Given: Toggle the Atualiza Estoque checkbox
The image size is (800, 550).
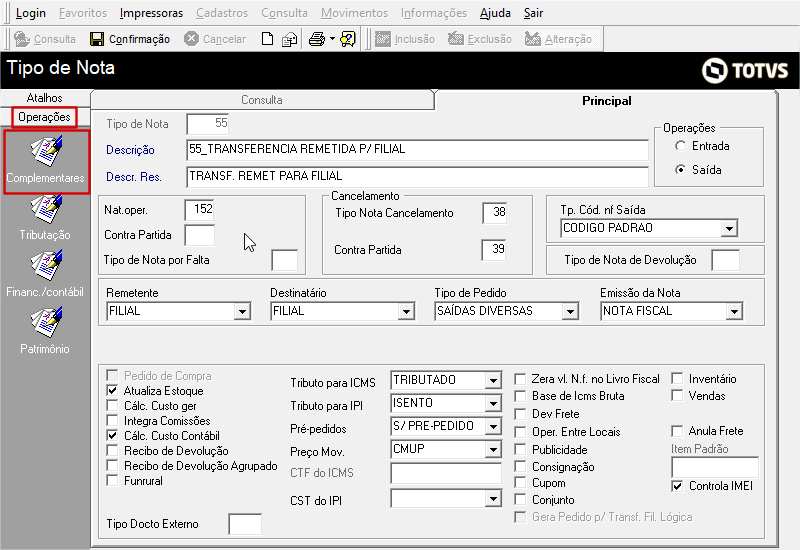Looking at the screenshot, I should point(112,391).
